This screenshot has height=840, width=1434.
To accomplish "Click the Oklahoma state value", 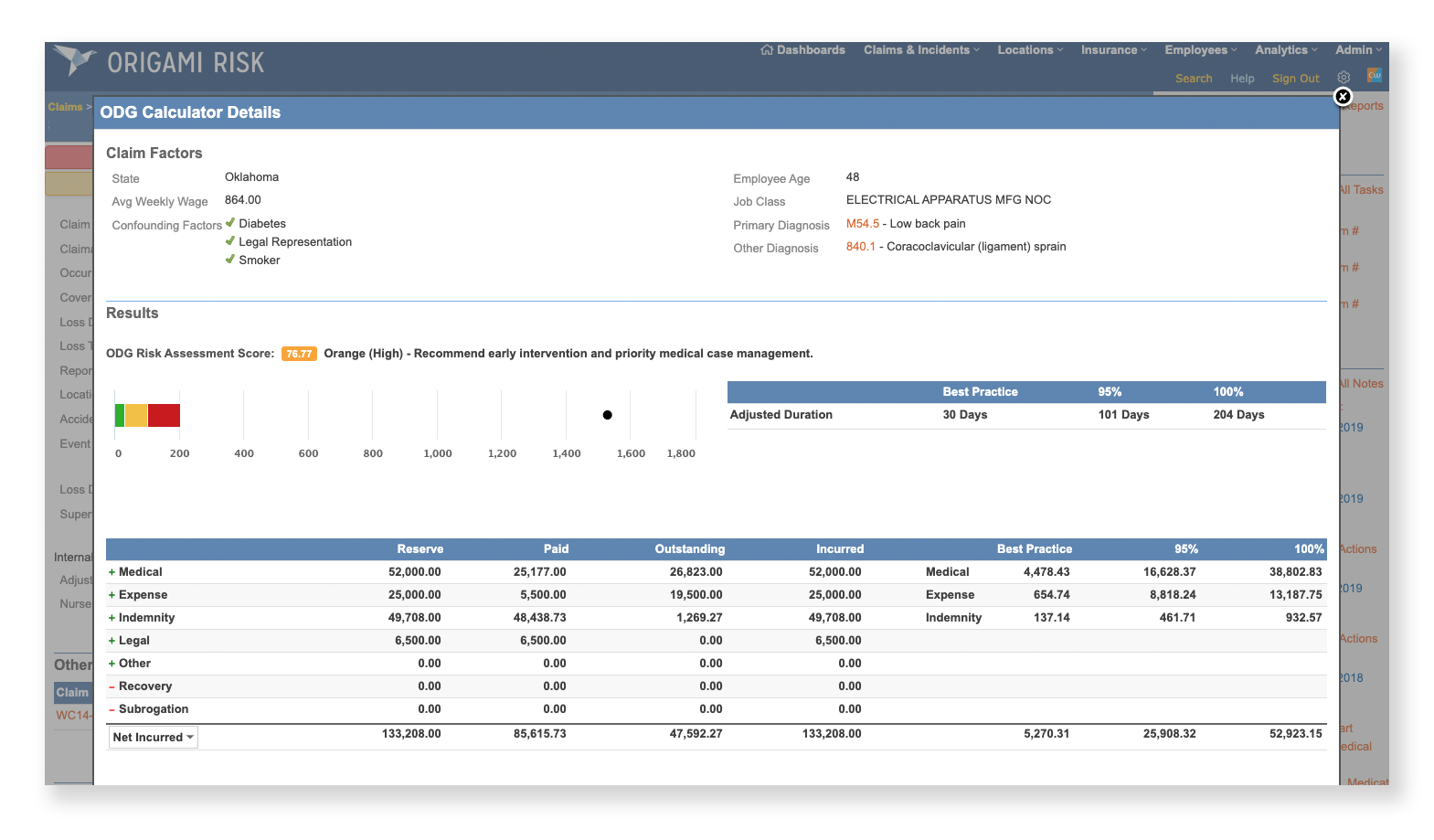I will click(251, 177).
